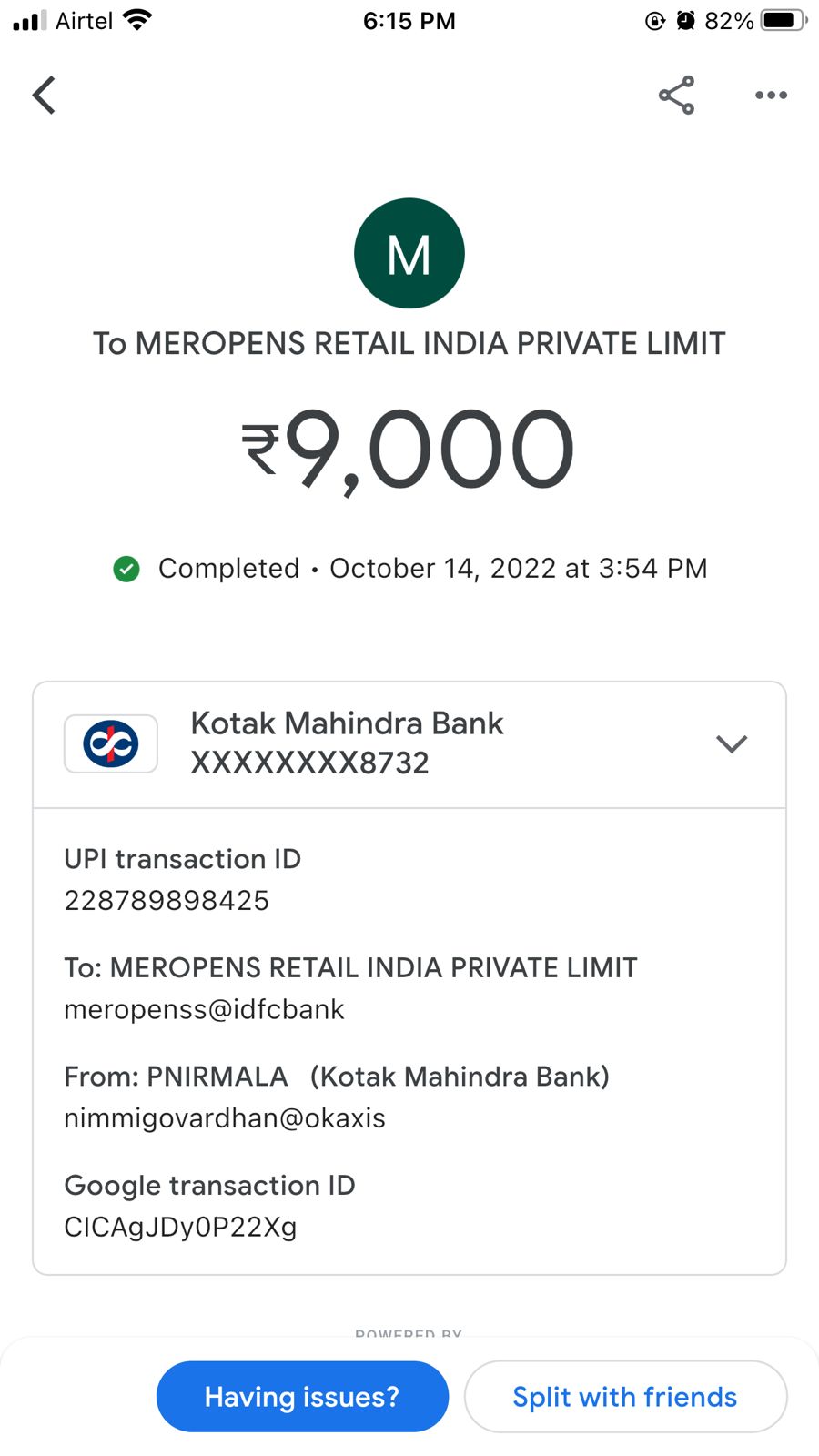
Task: Tap the Kotak Mahindra Bank logo
Action: pyautogui.click(x=111, y=743)
